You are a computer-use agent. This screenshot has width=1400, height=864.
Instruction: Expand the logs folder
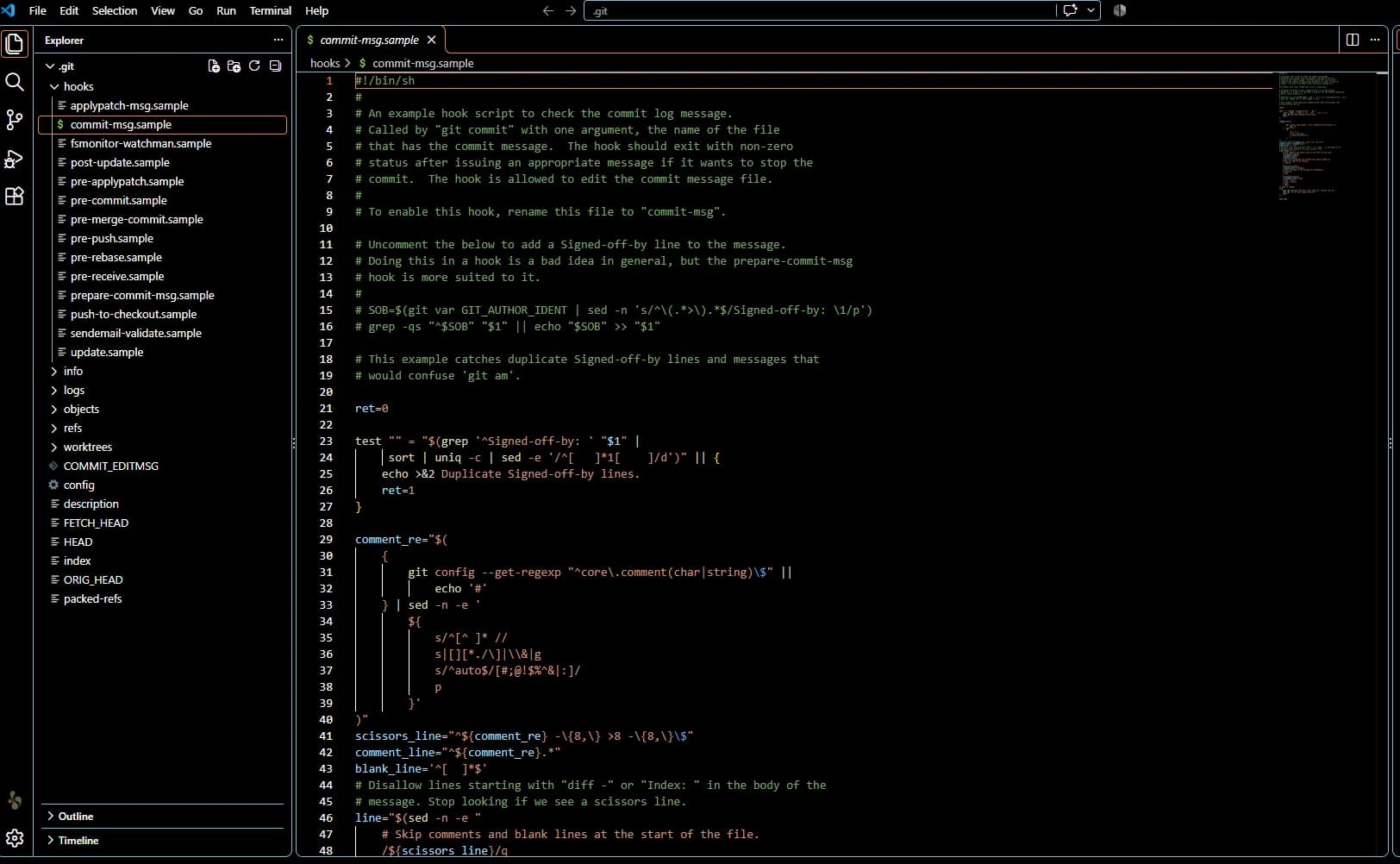(x=54, y=390)
